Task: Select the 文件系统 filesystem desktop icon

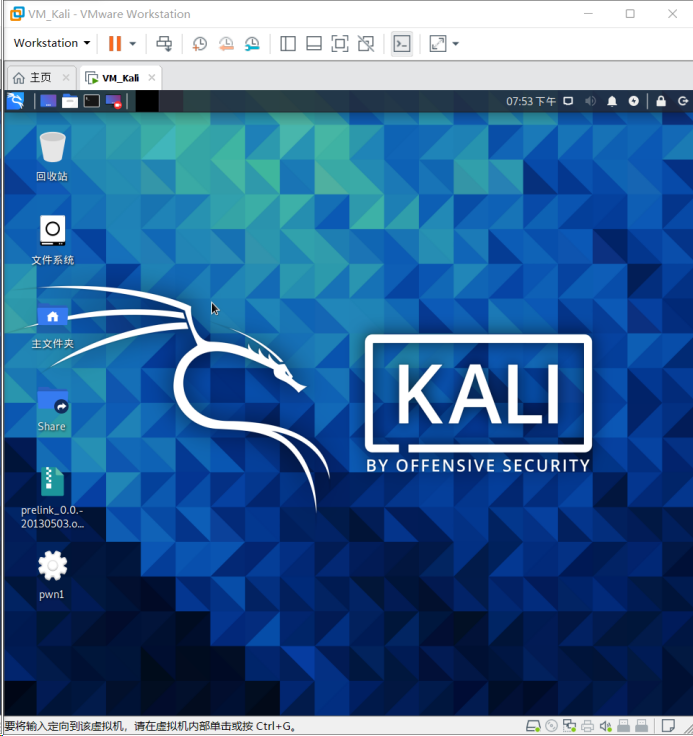Action: (x=52, y=240)
